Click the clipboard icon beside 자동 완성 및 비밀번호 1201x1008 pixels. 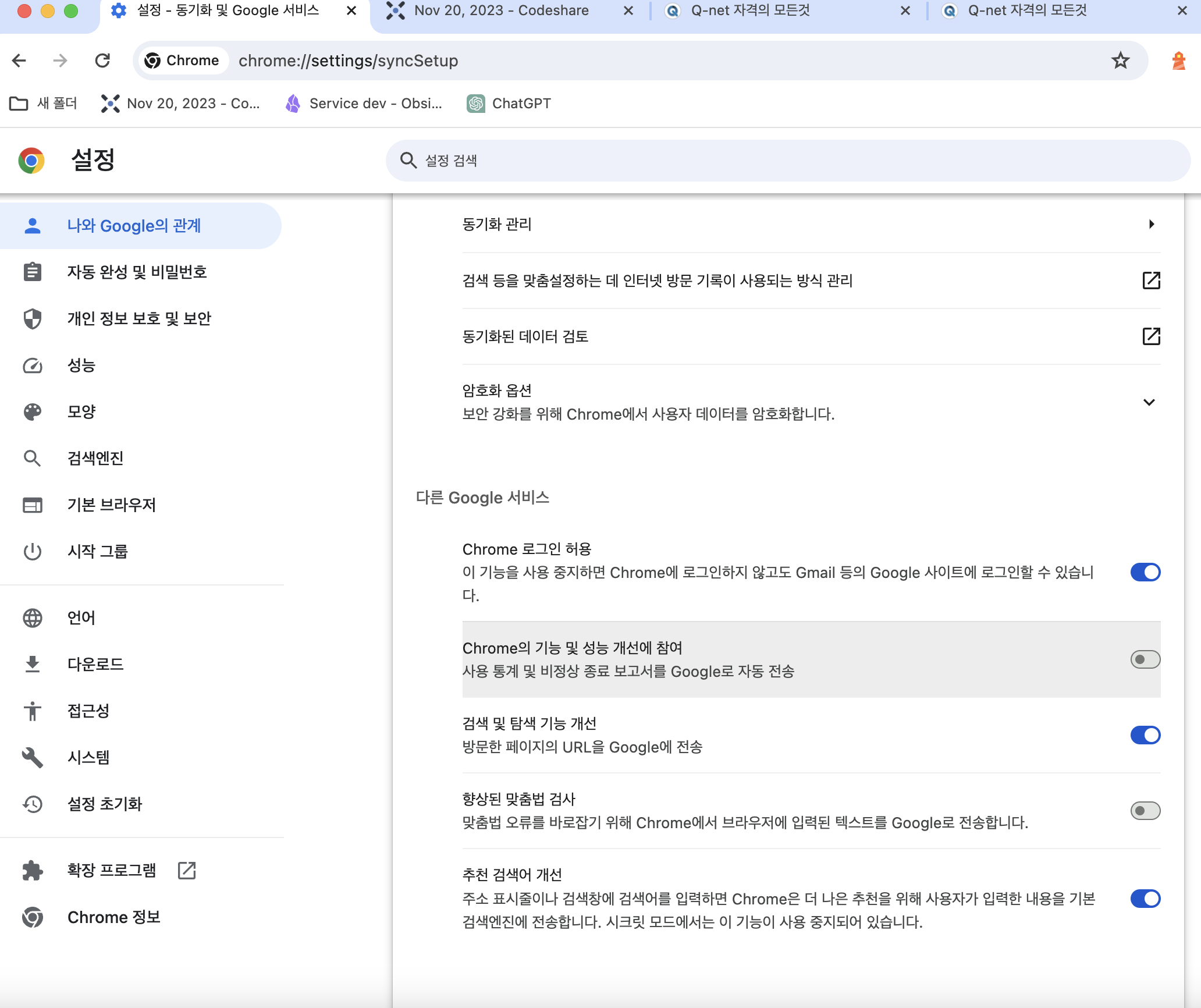pyautogui.click(x=33, y=272)
